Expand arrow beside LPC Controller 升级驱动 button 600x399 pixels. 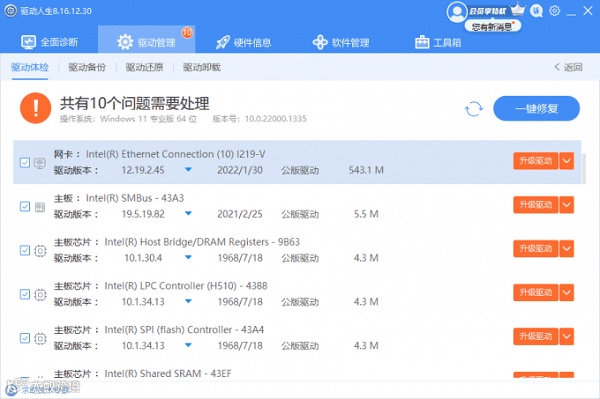pos(567,292)
